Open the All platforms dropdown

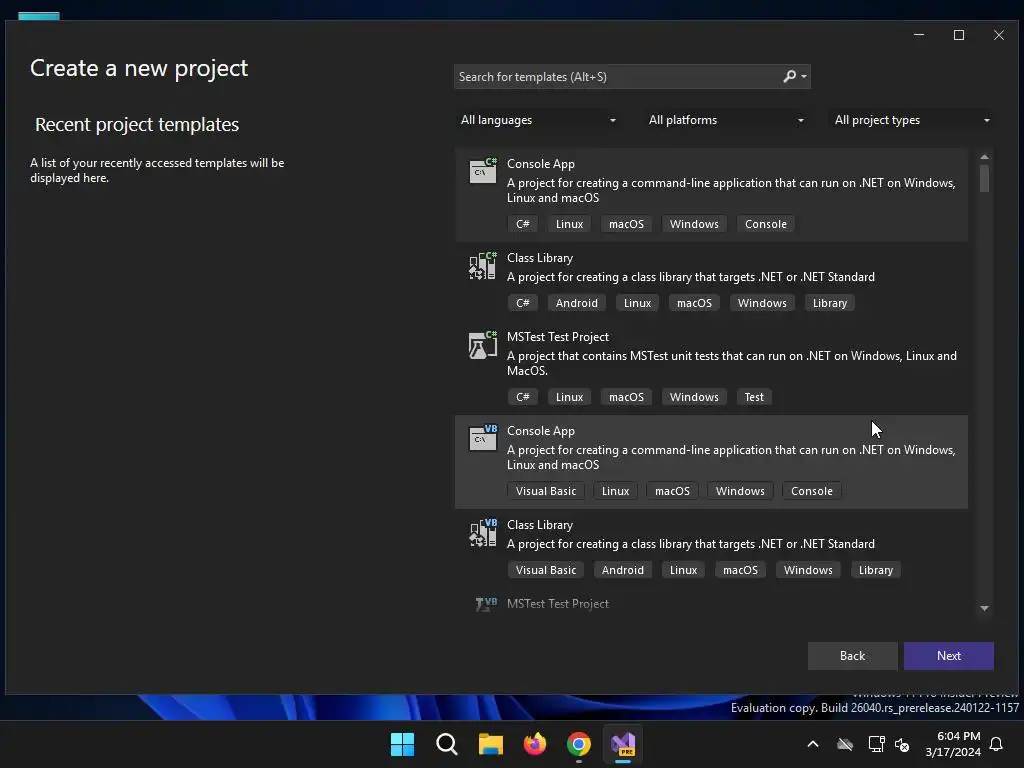click(726, 120)
